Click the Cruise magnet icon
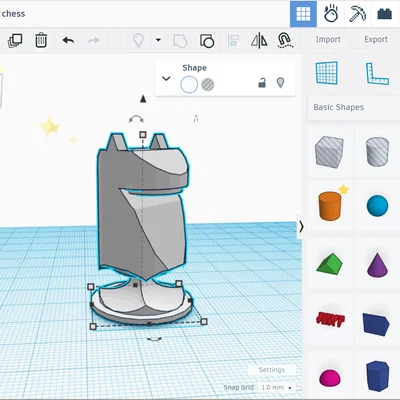 point(285,40)
